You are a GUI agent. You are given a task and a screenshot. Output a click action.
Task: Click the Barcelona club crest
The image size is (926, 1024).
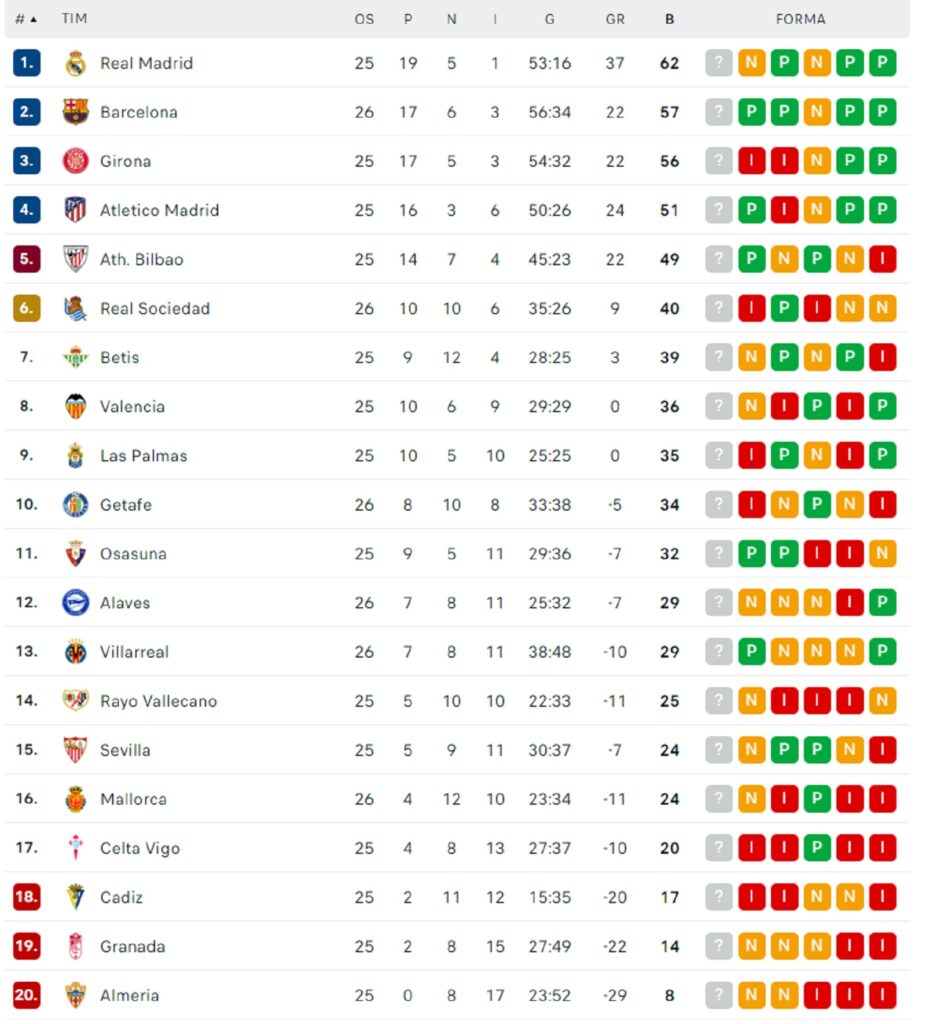coord(75,112)
